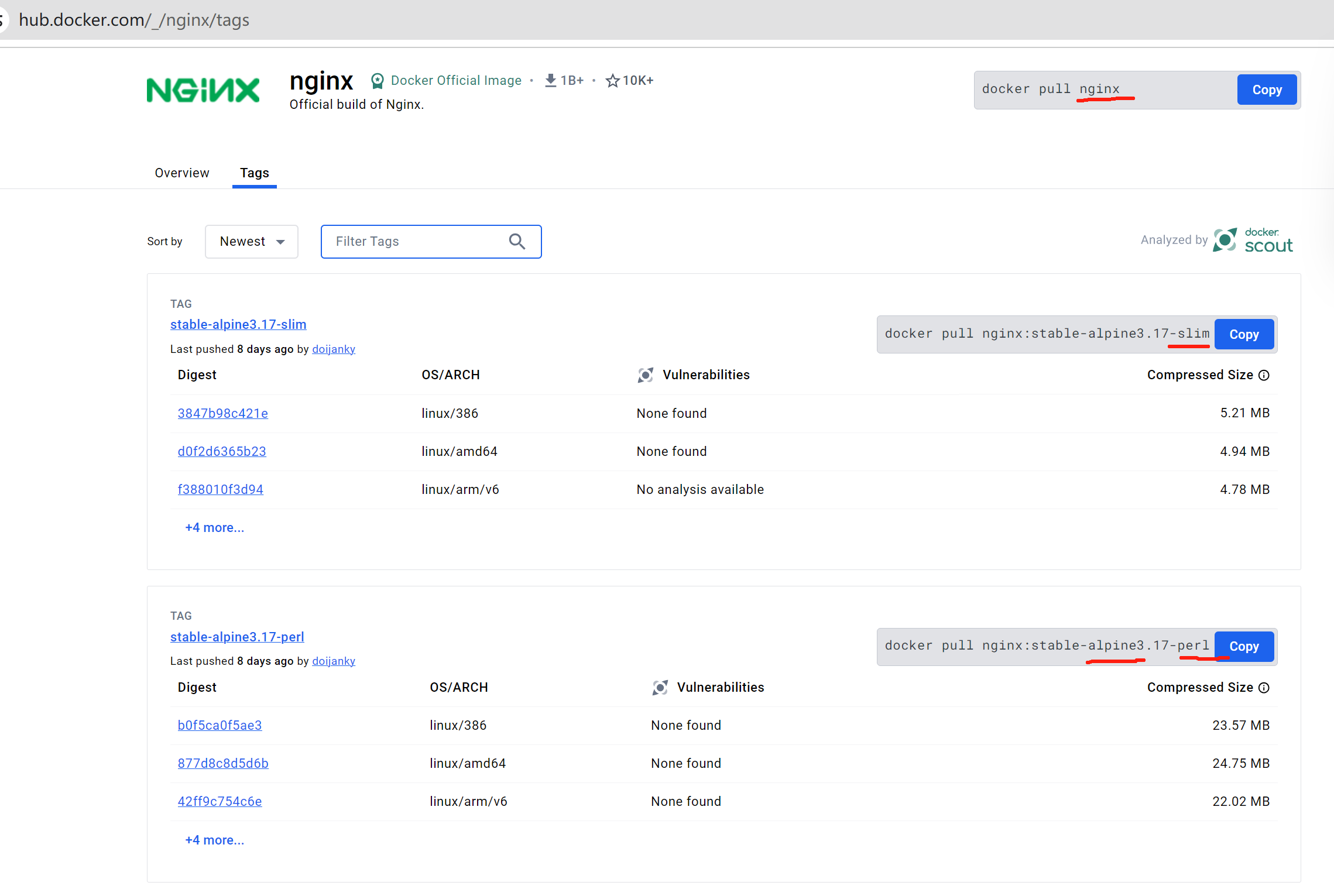Copy the docker pull nginx command
The width and height of the screenshot is (1334, 896).
pyautogui.click(x=1267, y=90)
